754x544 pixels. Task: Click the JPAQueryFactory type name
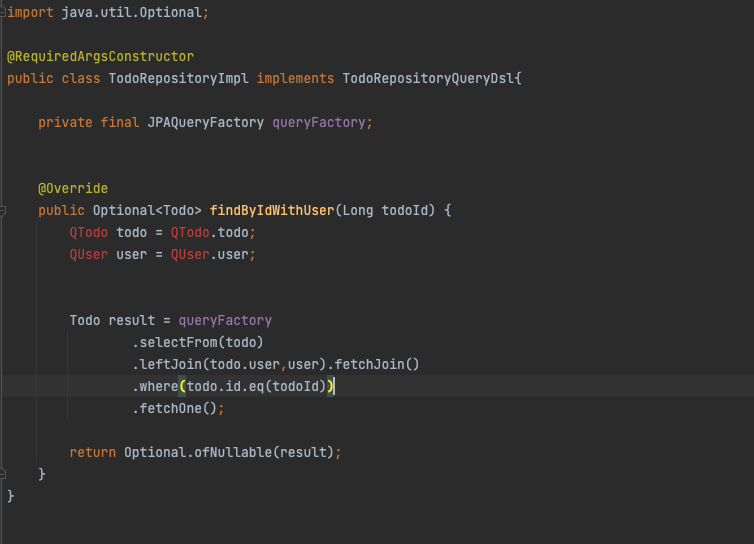click(x=205, y=123)
